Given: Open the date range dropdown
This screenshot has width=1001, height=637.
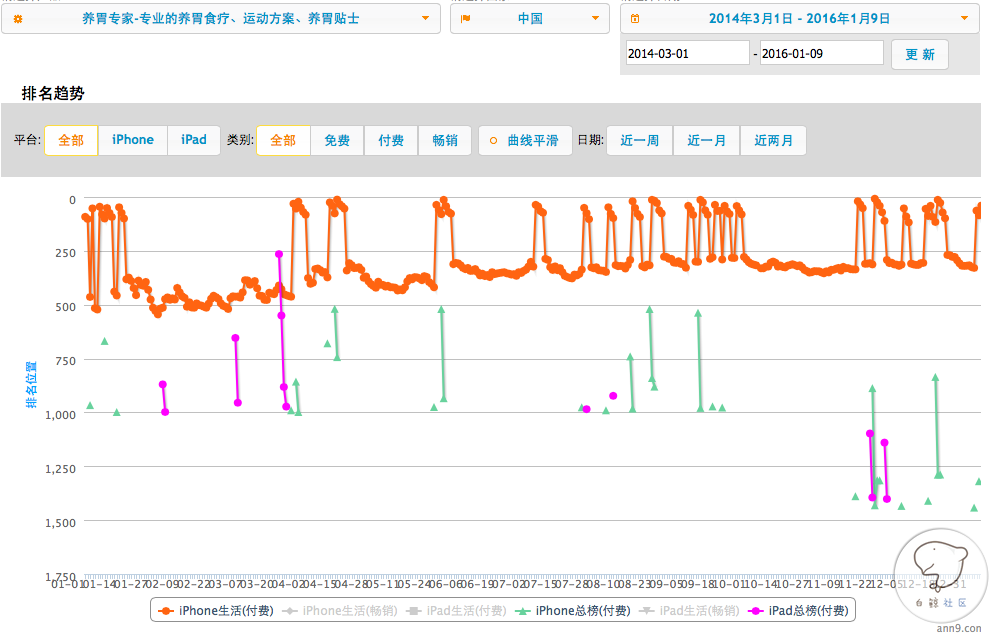Looking at the screenshot, I should (x=964, y=19).
